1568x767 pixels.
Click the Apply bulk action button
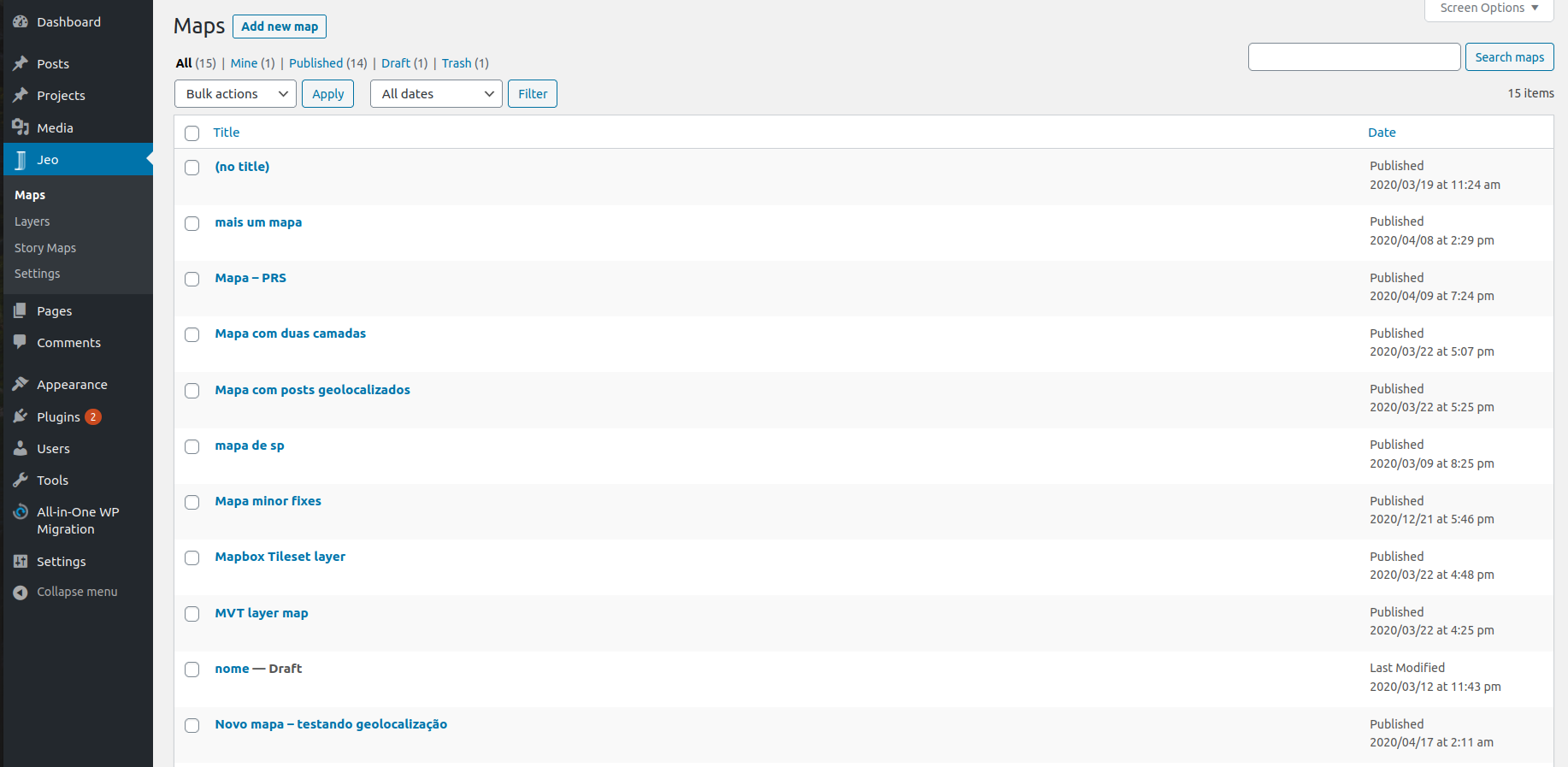tap(327, 94)
